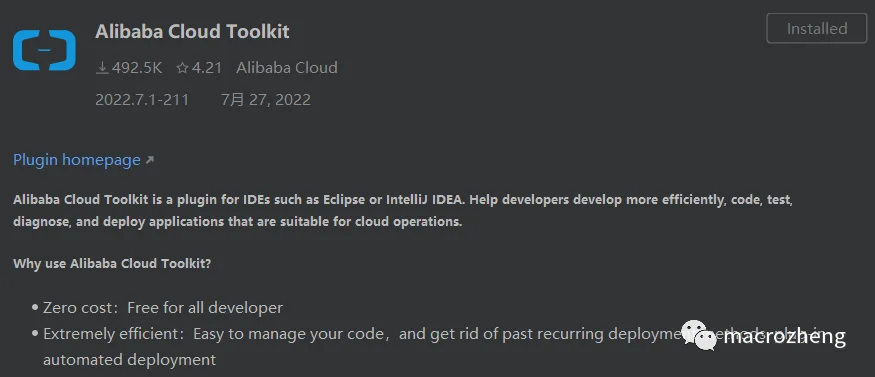Viewport: 875px width, 377px height.
Task: Click the Installed button
Action: tap(817, 28)
